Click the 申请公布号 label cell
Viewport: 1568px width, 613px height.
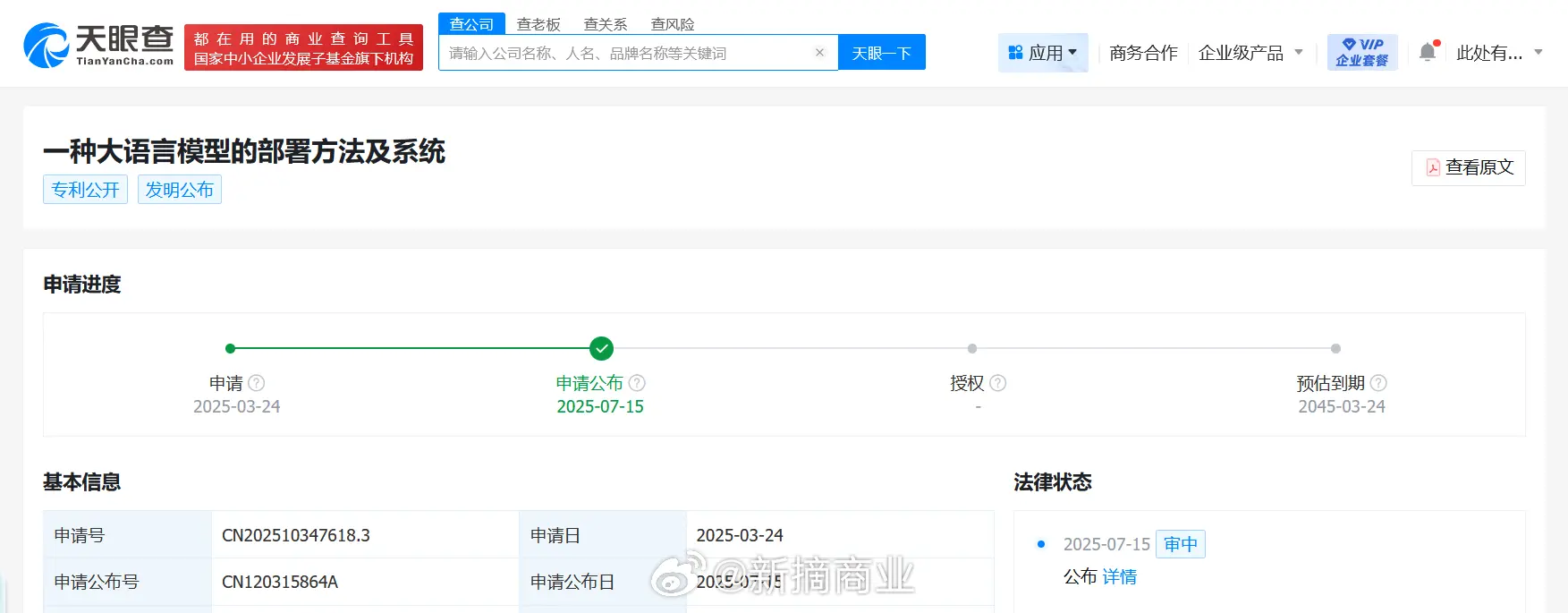tap(128, 582)
